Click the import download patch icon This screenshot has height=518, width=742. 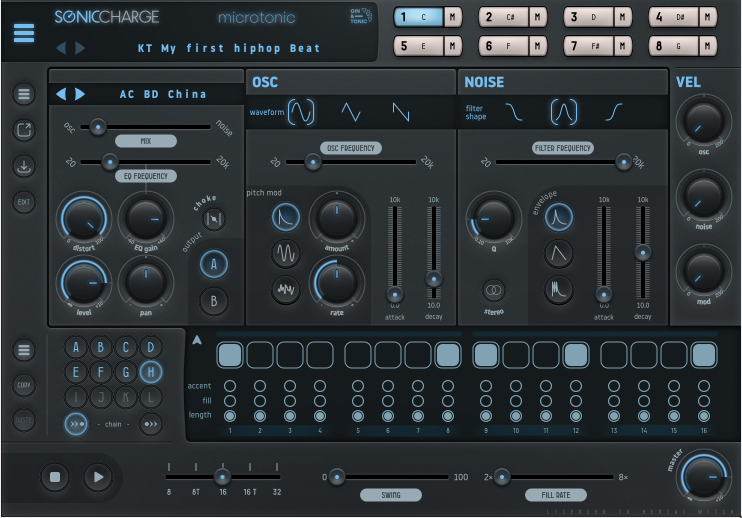[x=24, y=166]
